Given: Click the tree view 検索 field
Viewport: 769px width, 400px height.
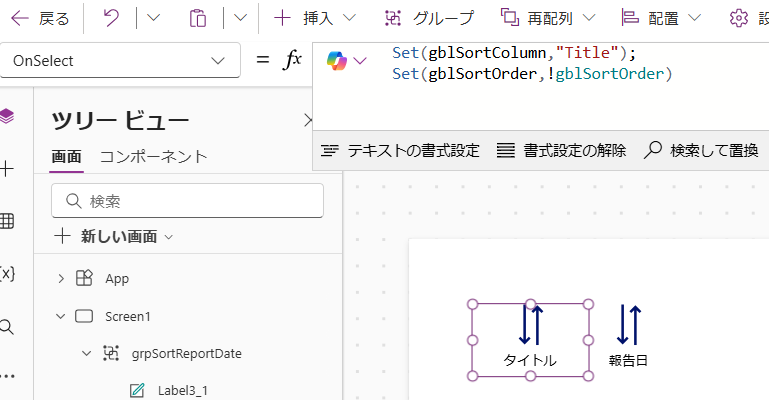Looking at the screenshot, I should (187, 200).
